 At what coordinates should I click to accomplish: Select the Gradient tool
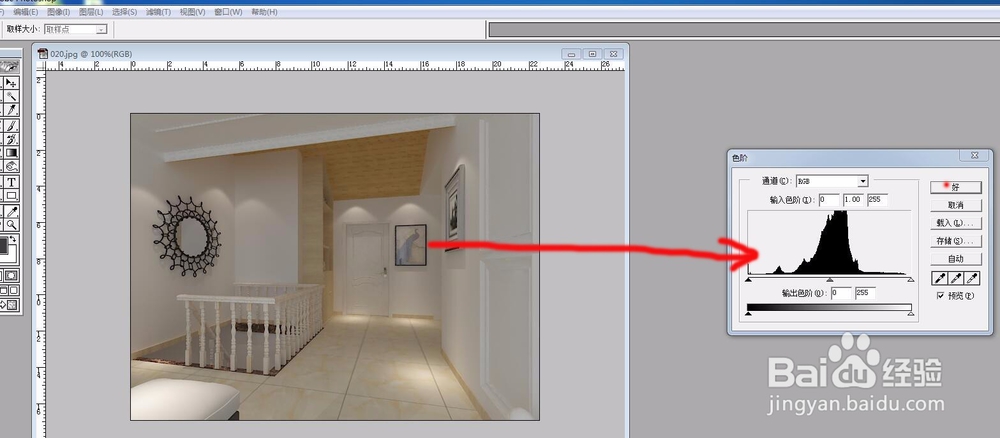pyautogui.click(x=12, y=153)
